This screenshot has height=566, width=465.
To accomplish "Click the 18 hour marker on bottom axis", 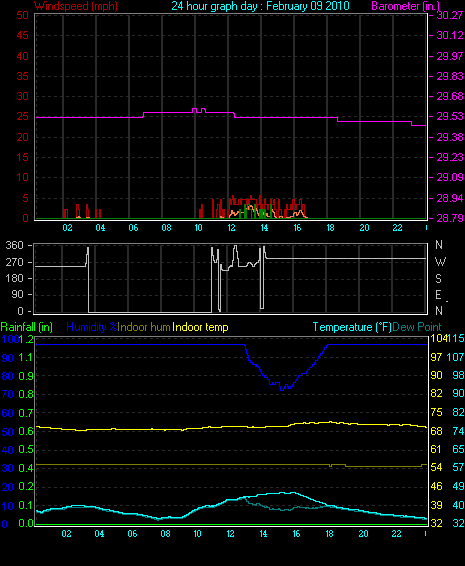I will point(330,534).
